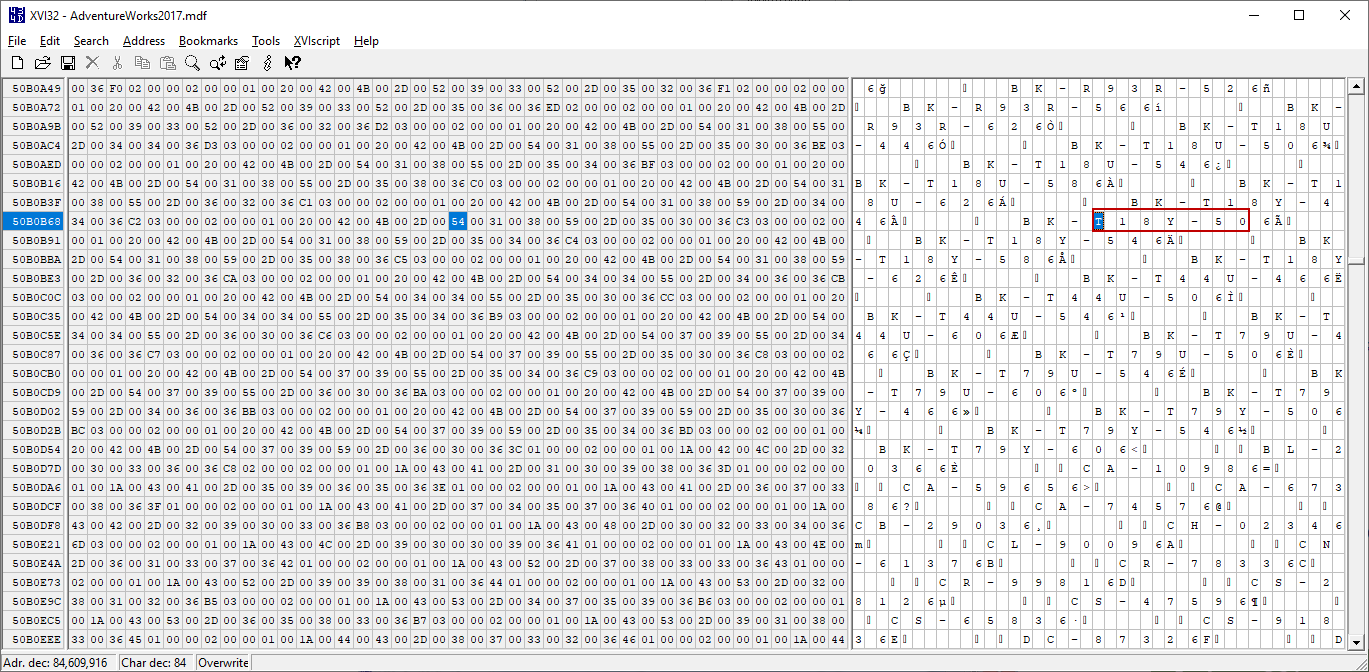This screenshot has height=672, width=1369.
Task: Click address row 50B0C35
Action: pyautogui.click(x=35, y=317)
